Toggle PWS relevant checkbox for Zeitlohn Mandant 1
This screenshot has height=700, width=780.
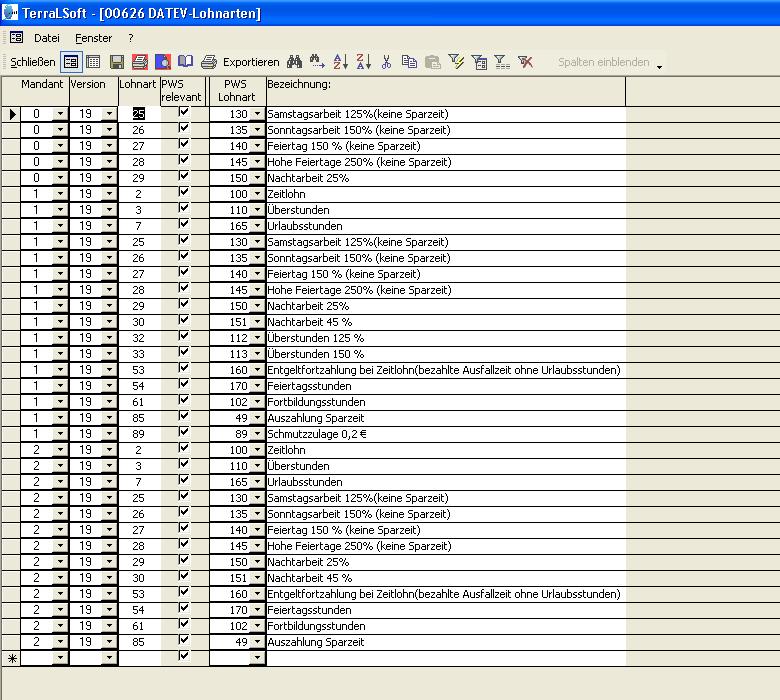coord(183,194)
